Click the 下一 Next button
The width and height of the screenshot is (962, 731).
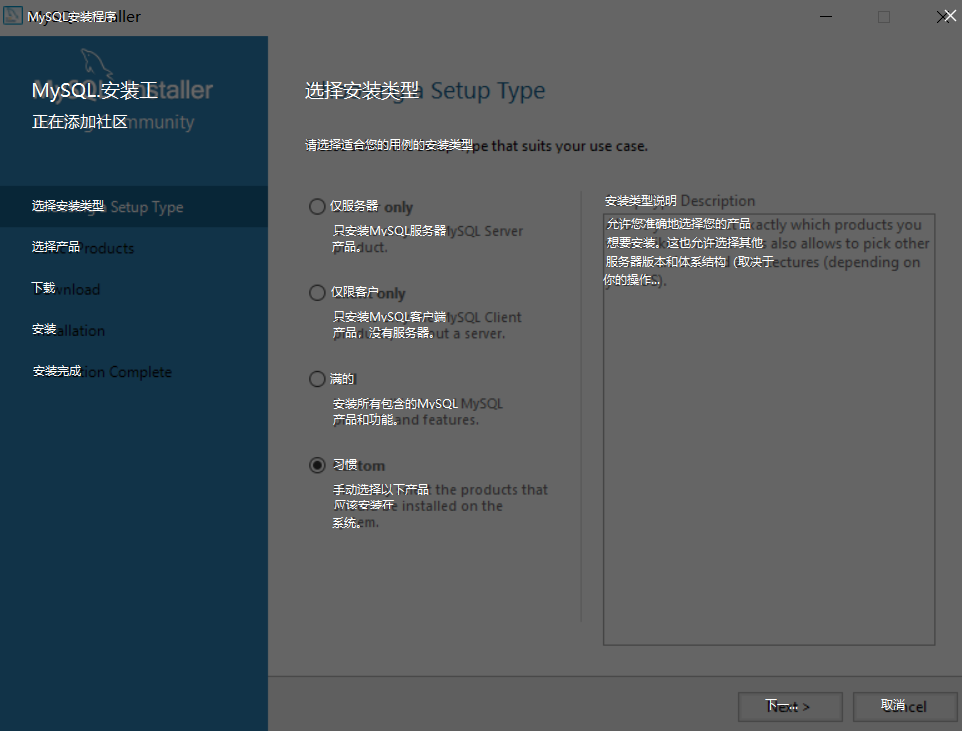(790, 706)
